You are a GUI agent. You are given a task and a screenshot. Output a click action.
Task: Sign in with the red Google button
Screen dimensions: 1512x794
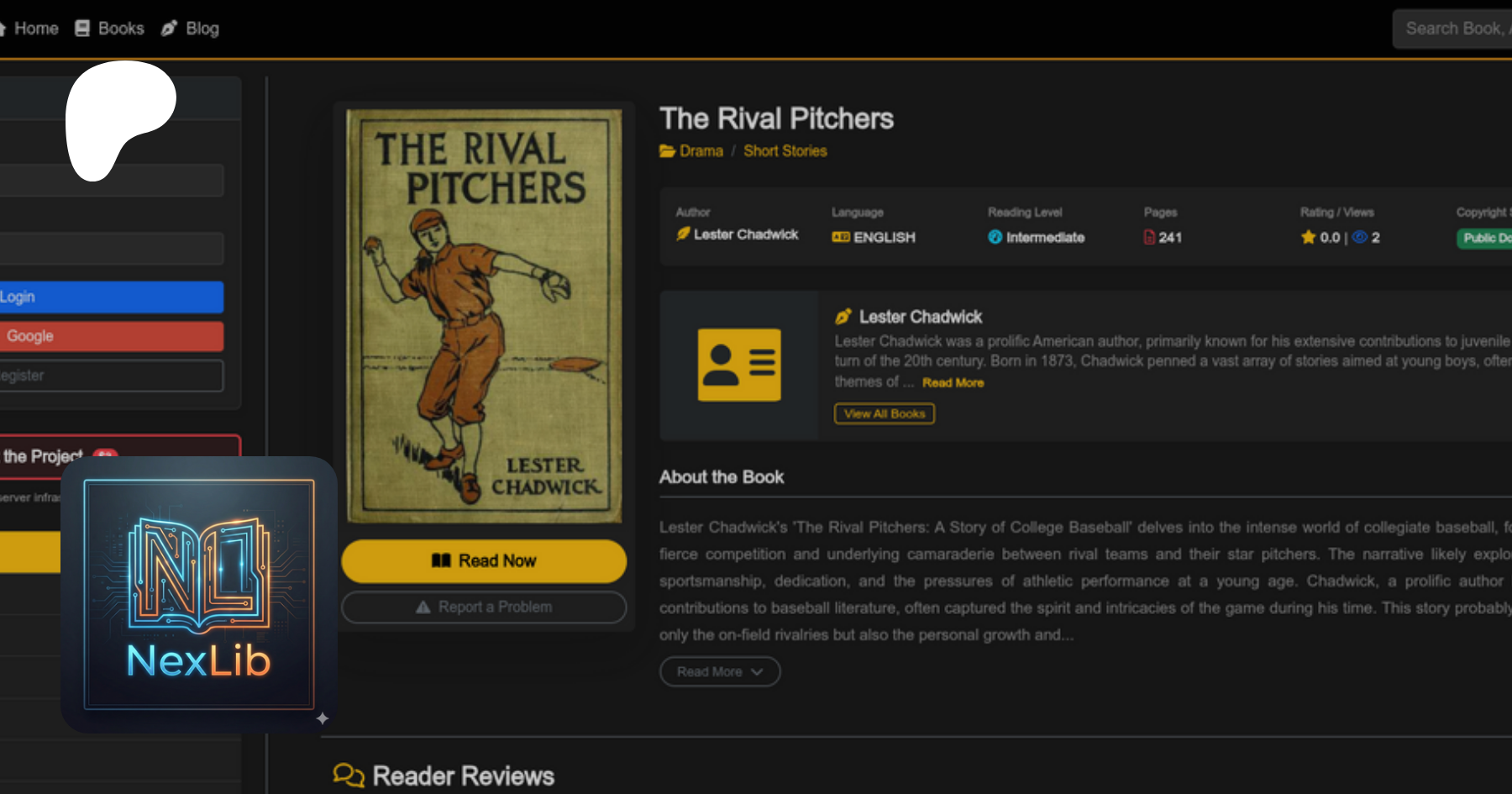click(111, 336)
